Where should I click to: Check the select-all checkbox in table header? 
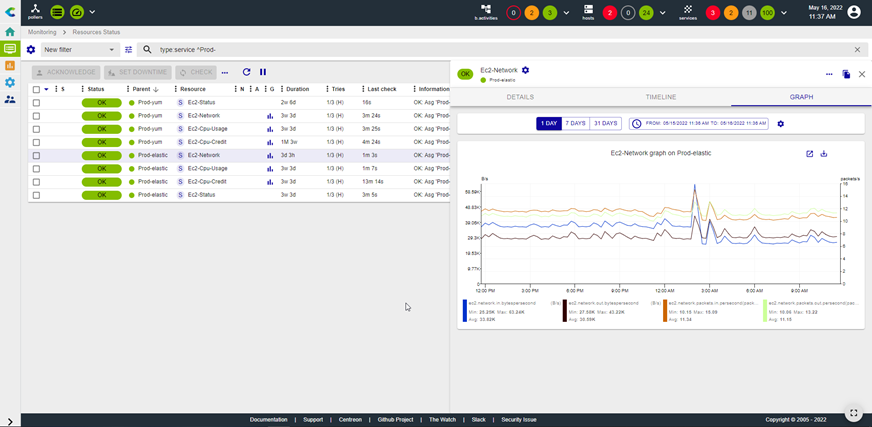pos(37,89)
